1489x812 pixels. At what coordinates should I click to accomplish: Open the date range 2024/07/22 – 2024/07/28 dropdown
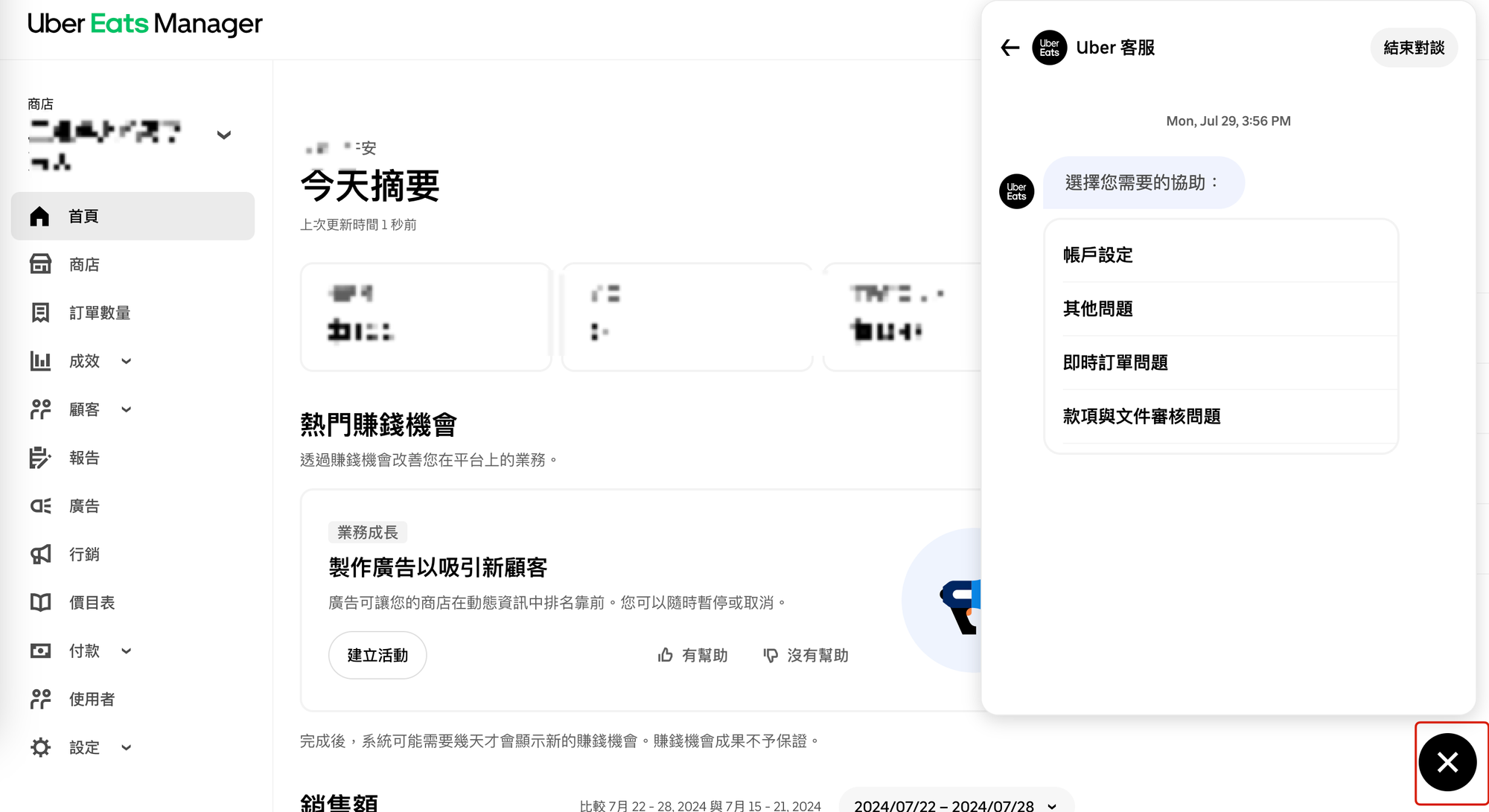click(955, 805)
